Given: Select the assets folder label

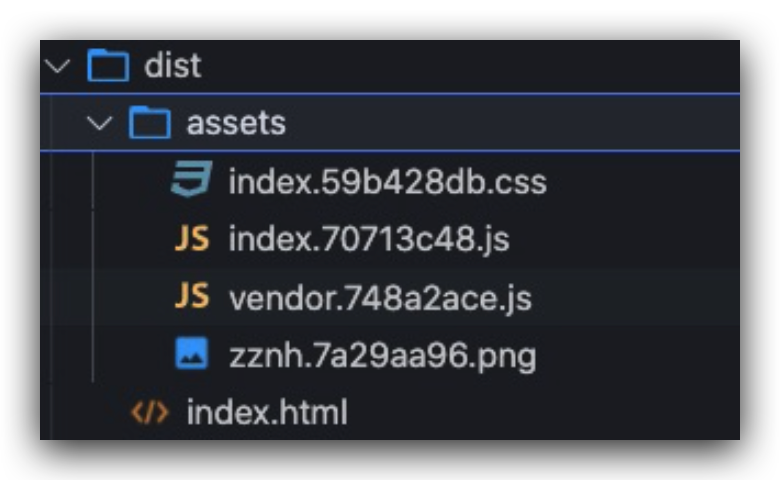Looking at the screenshot, I should [x=236, y=123].
